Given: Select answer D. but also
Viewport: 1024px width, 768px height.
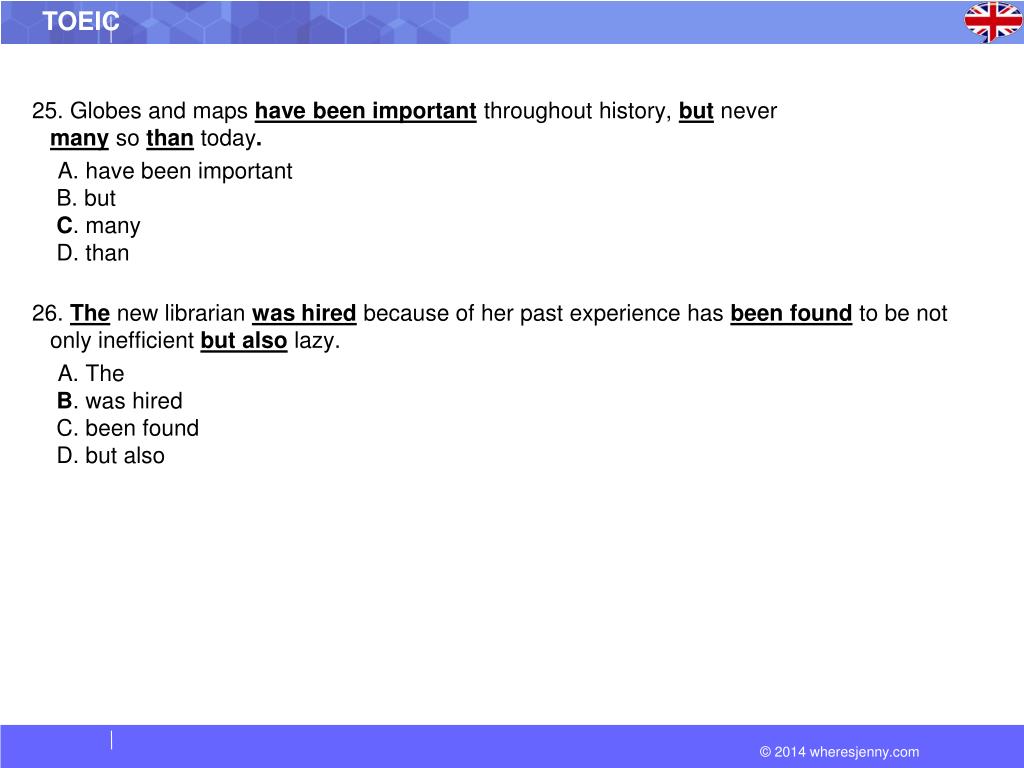Looking at the screenshot, I should tap(111, 456).
